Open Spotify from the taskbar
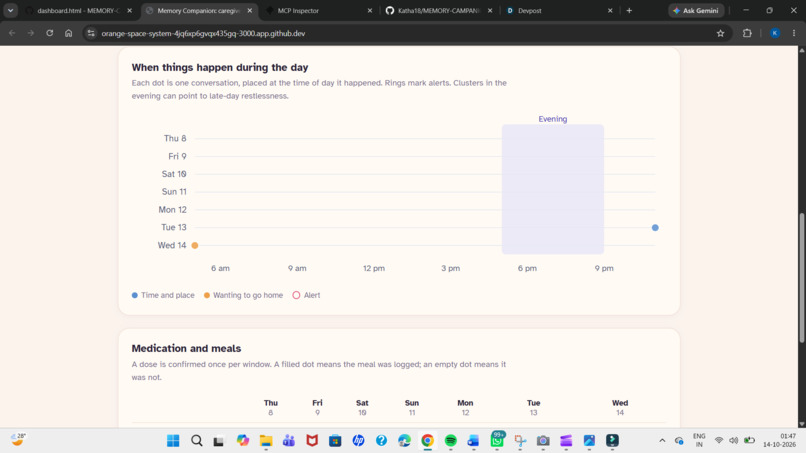806x453 pixels. [x=451, y=441]
